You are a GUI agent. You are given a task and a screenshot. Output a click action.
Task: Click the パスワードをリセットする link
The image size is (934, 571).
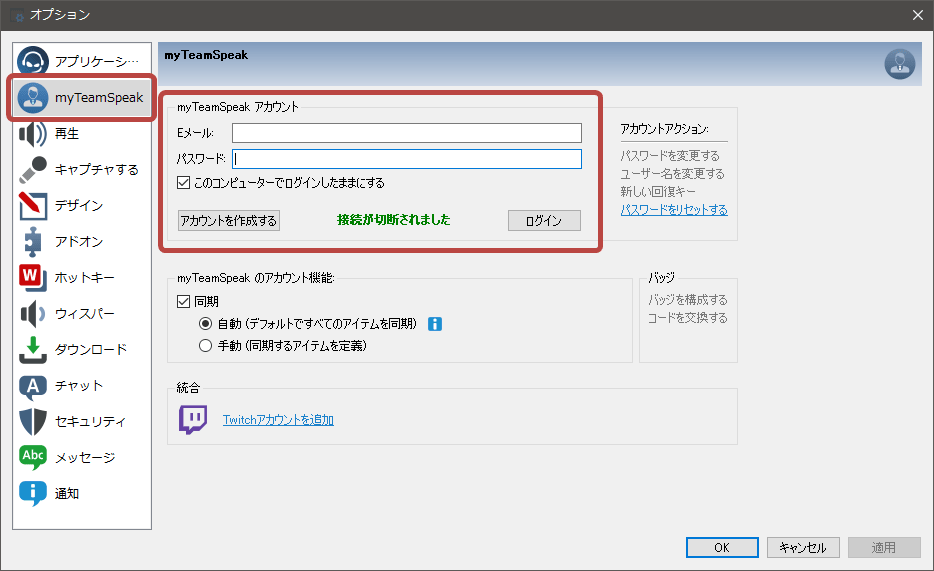point(674,210)
